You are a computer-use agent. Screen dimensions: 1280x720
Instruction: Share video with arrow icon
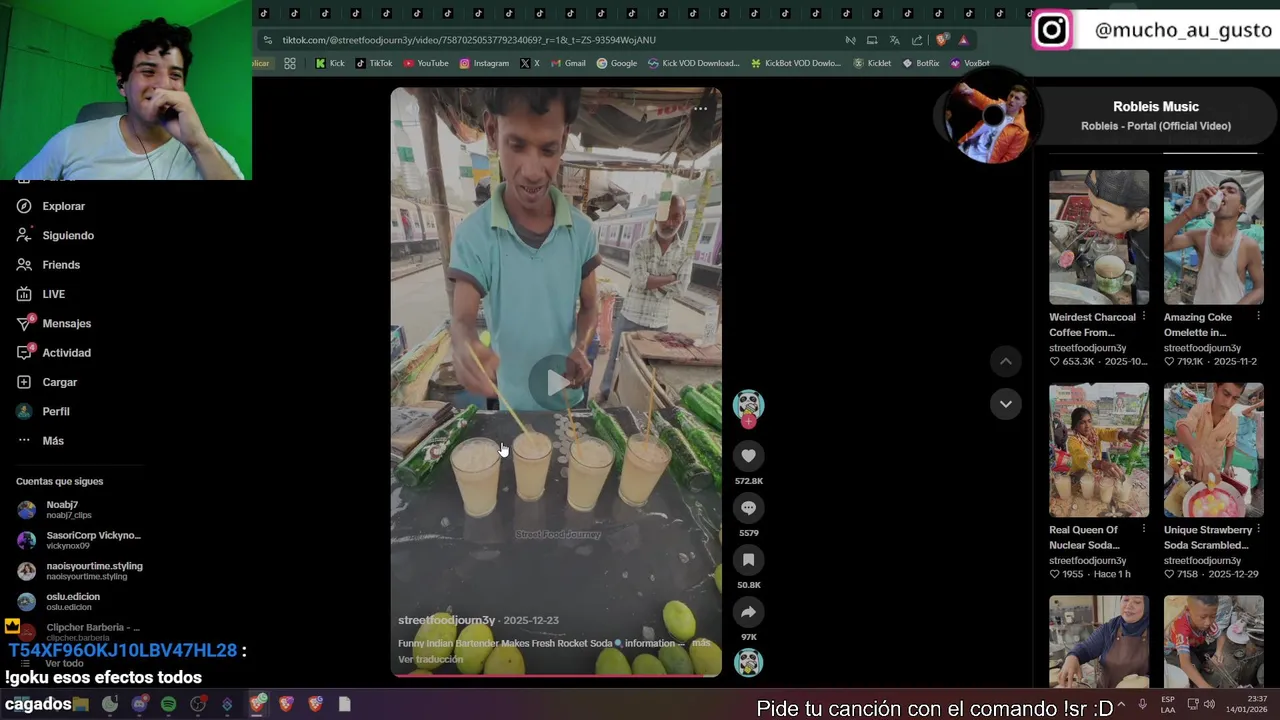click(748, 612)
